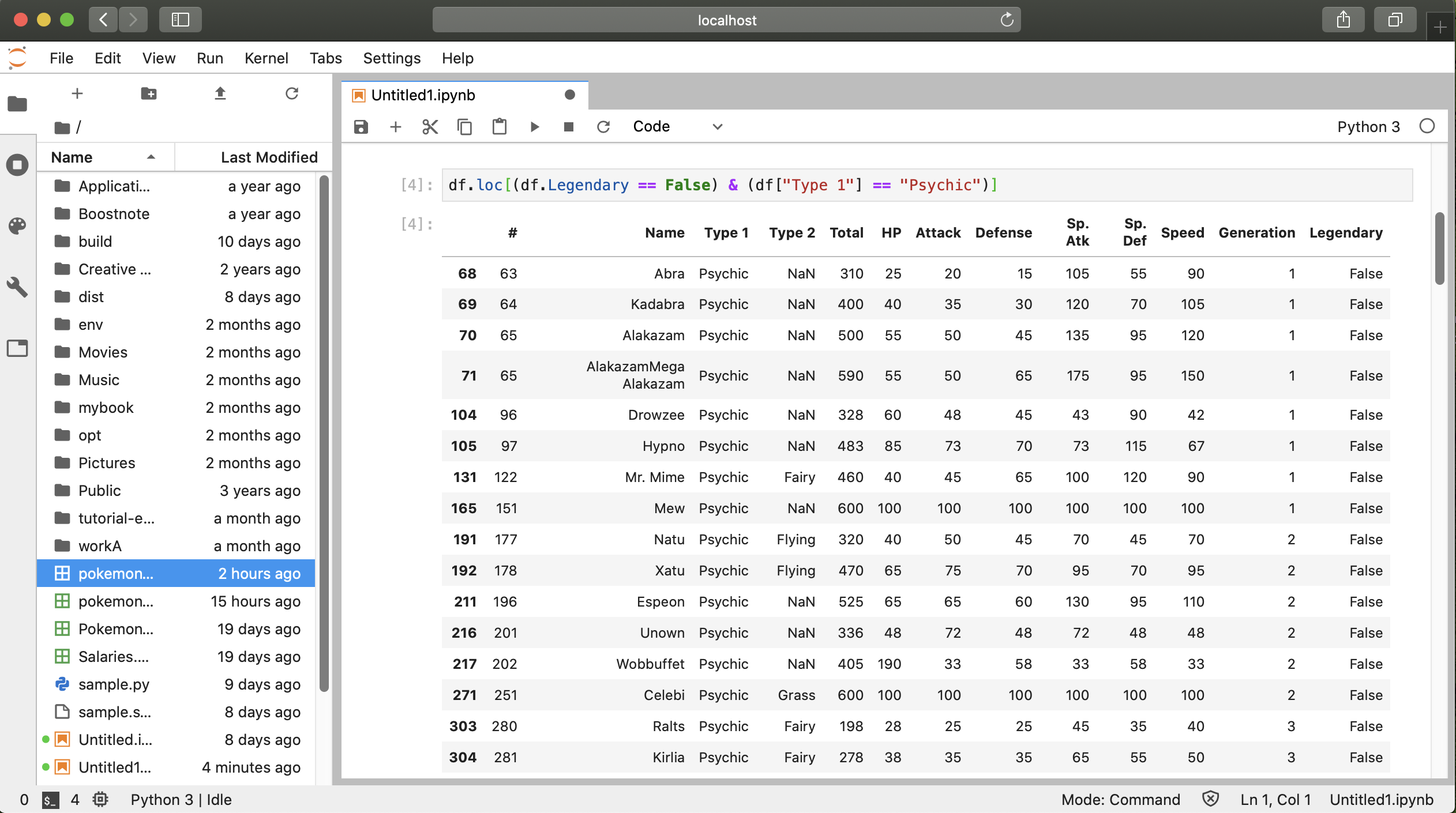
Task: Run the selected cell
Action: [x=535, y=127]
